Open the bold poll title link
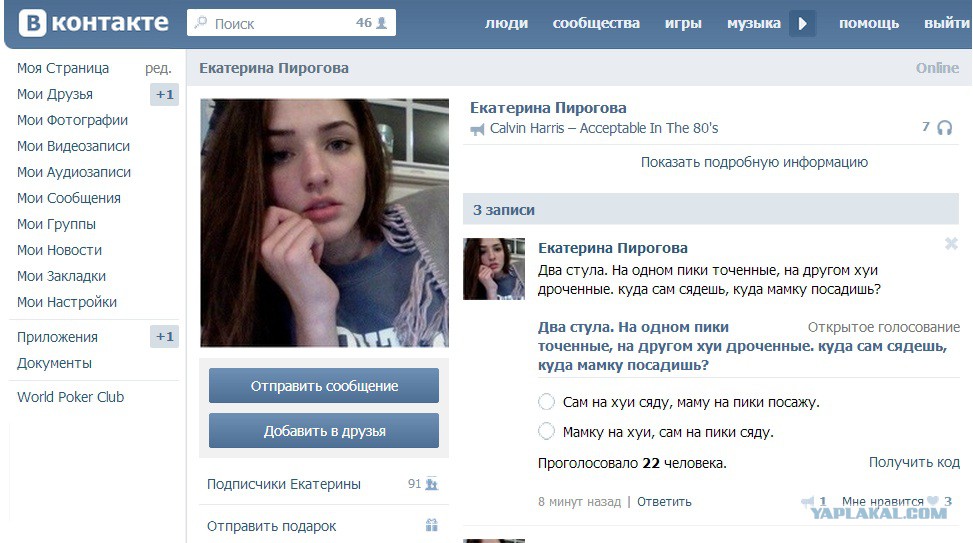973x543 pixels. coord(742,346)
